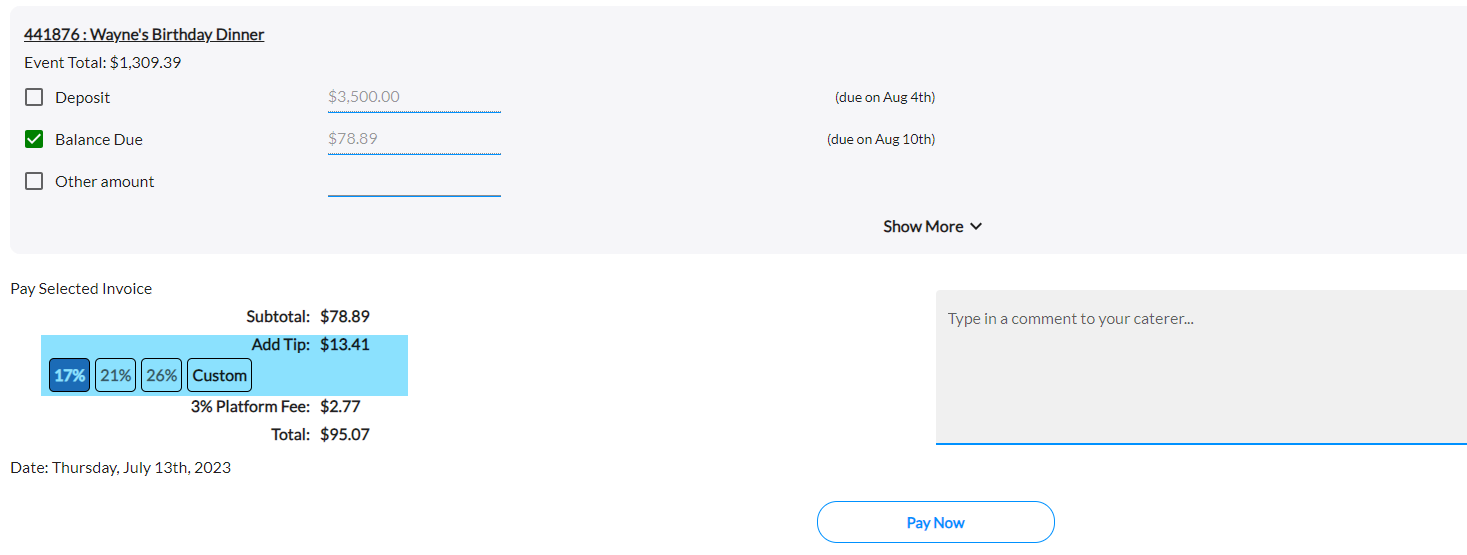1467x555 pixels.
Task: Open the Custom tip option
Action: (220, 376)
